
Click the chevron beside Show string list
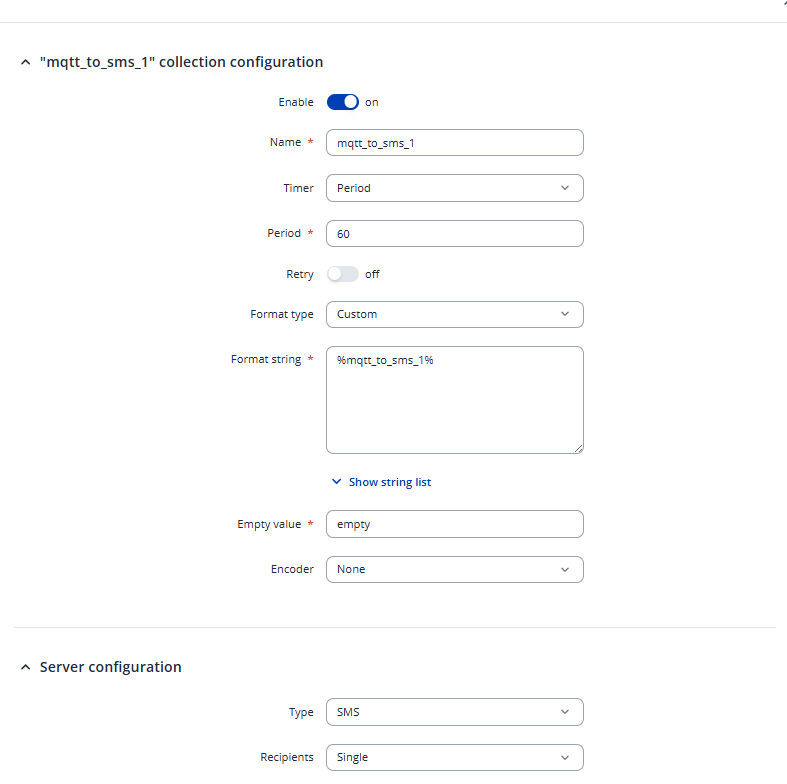pos(337,482)
